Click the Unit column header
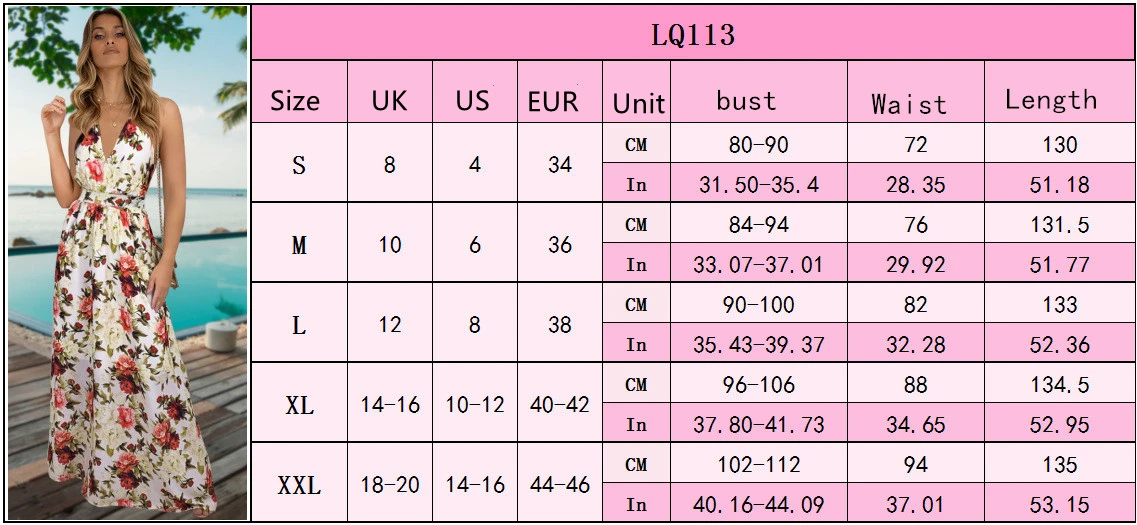 (x=638, y=103)
